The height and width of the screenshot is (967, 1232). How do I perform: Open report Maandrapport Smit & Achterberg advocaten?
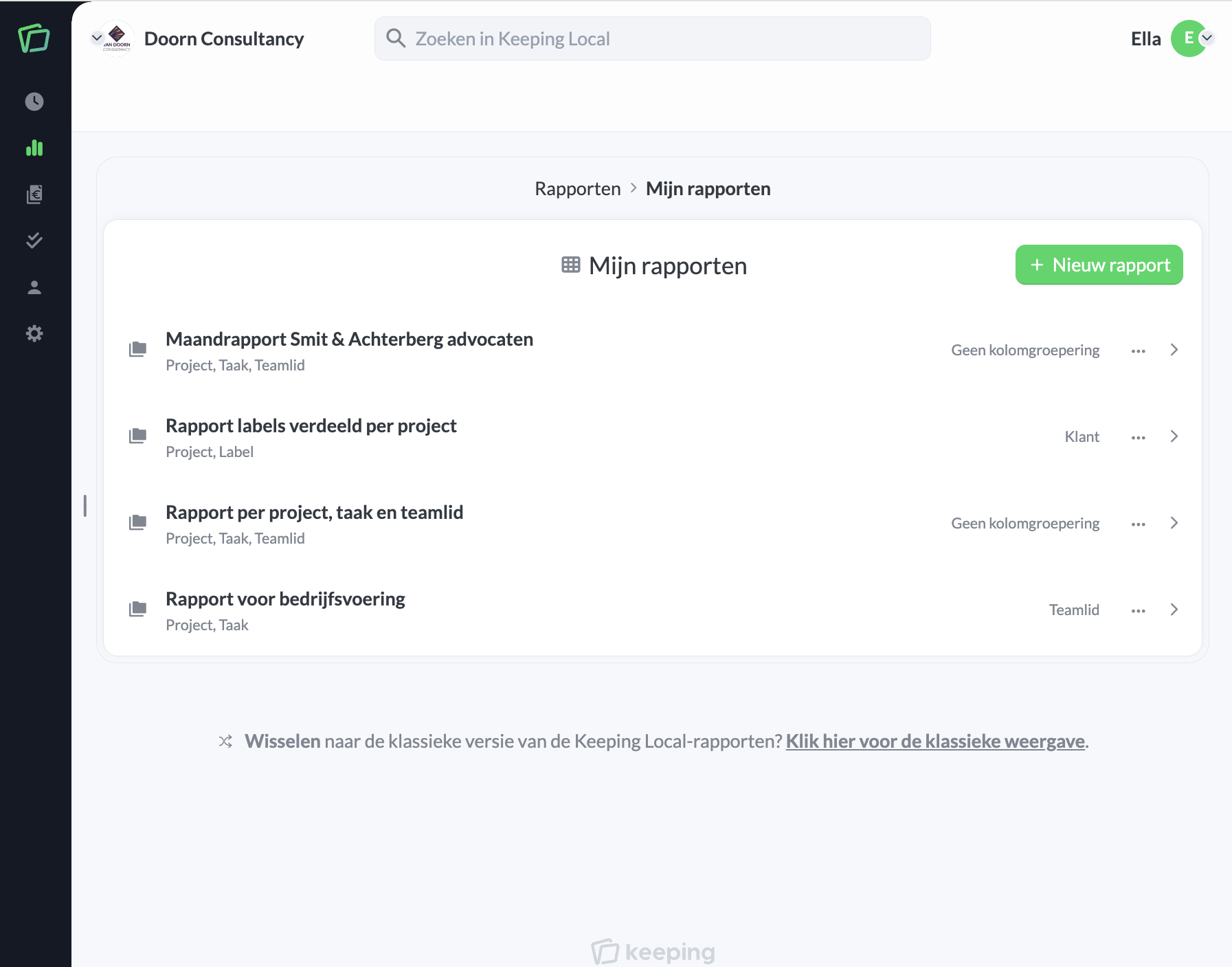click(x=349, y=339)
